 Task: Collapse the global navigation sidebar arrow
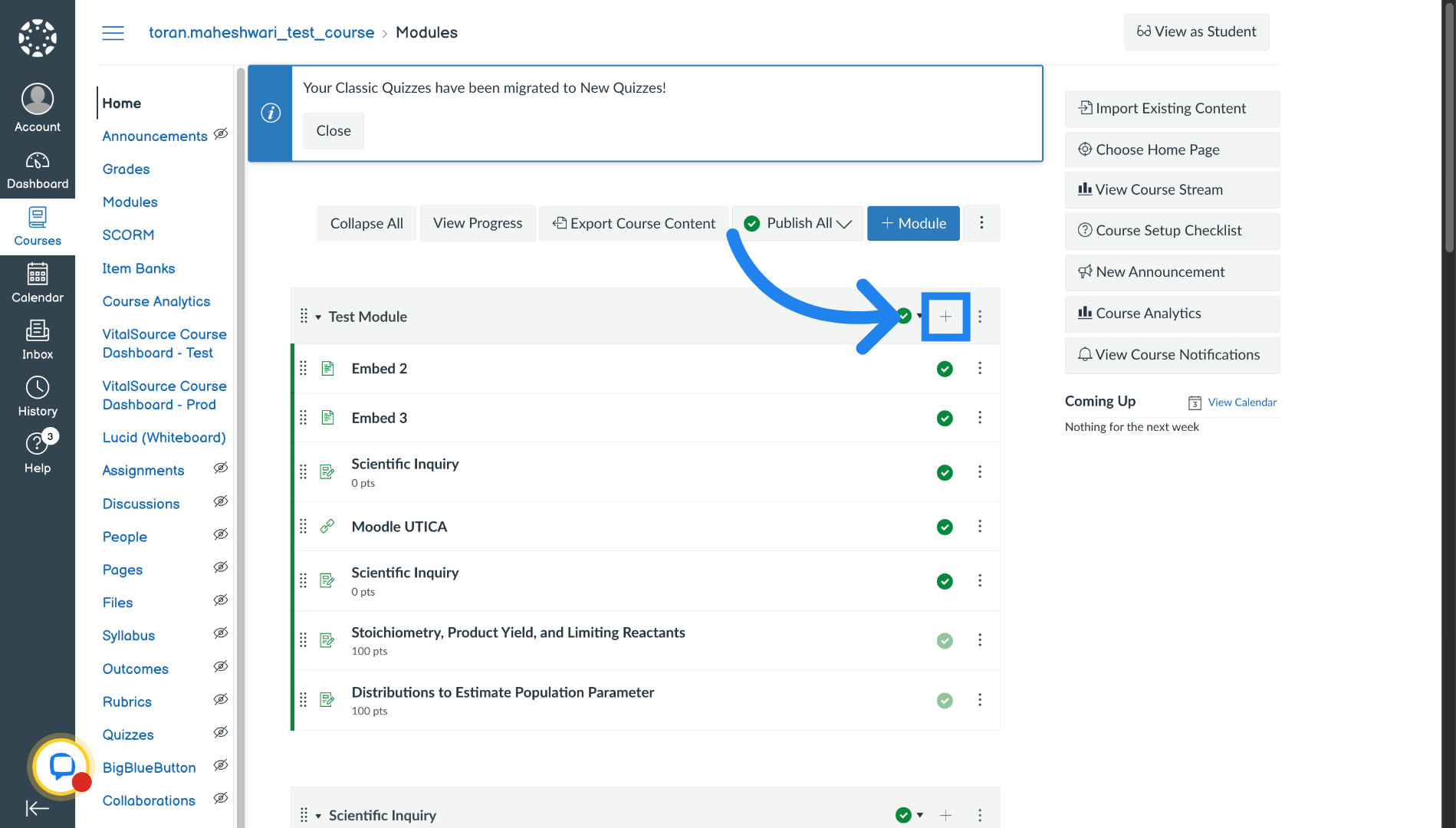(x=37, y=808)
